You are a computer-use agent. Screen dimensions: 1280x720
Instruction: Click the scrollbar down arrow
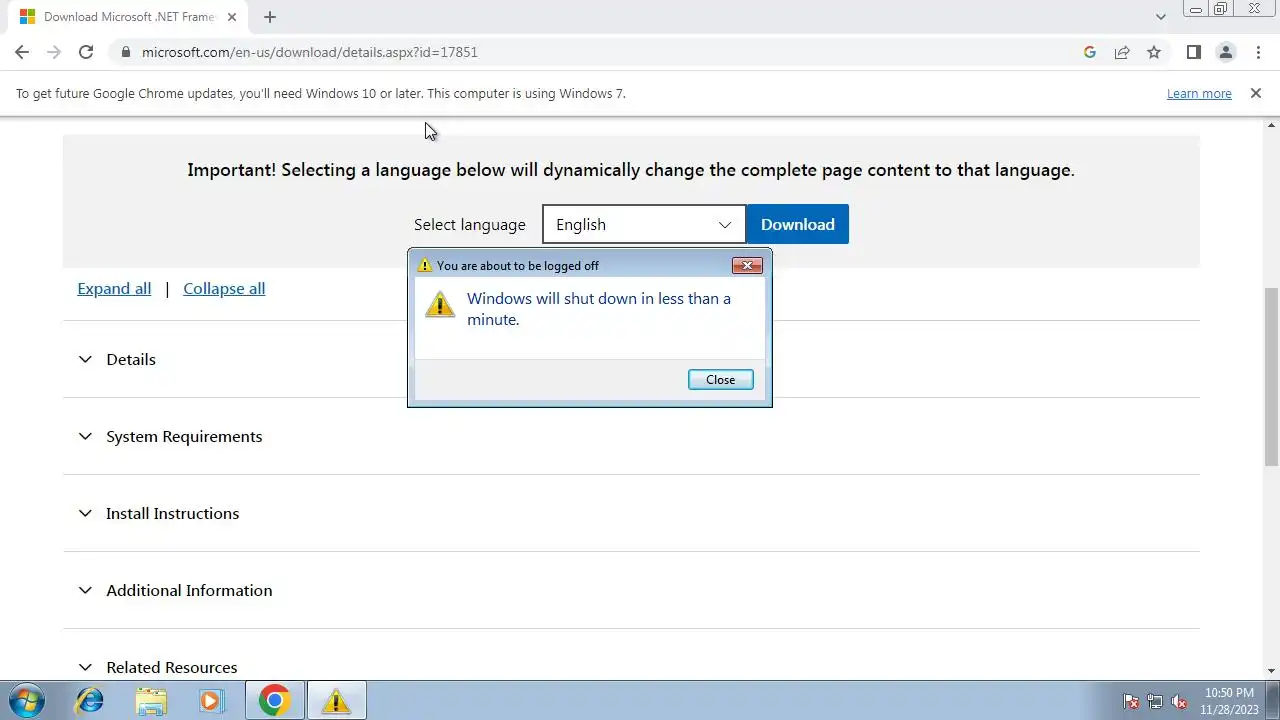coord(1271,670)
